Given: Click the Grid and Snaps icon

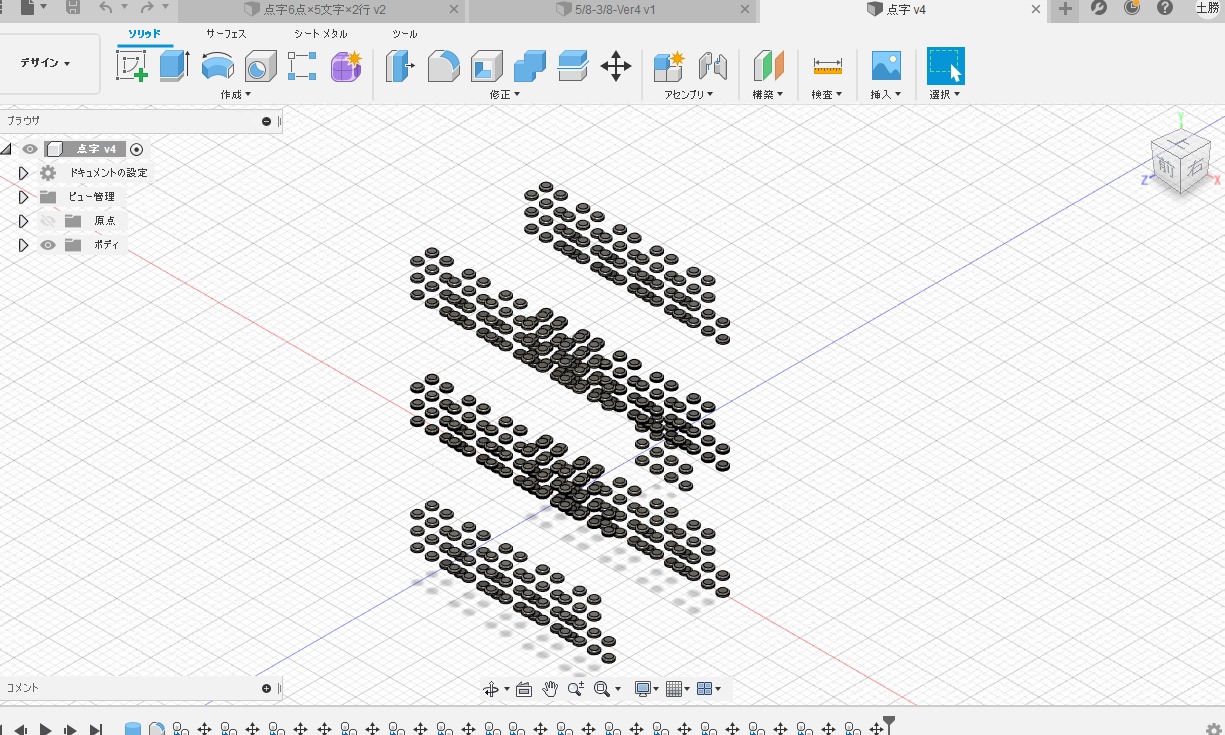Looking at the screenshot, I should pos(674,689).
